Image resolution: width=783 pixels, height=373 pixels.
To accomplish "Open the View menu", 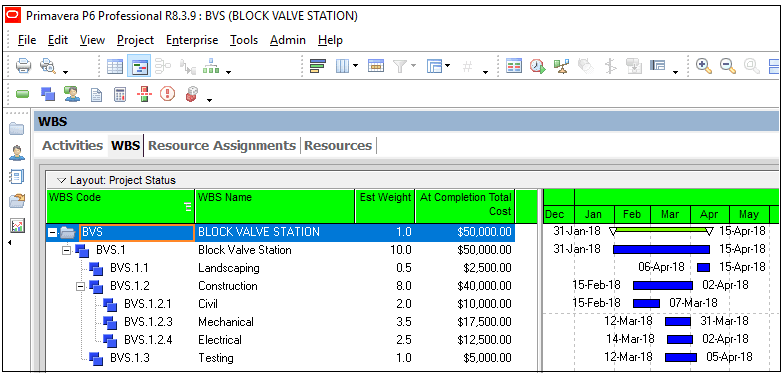I will click(92, 40).
